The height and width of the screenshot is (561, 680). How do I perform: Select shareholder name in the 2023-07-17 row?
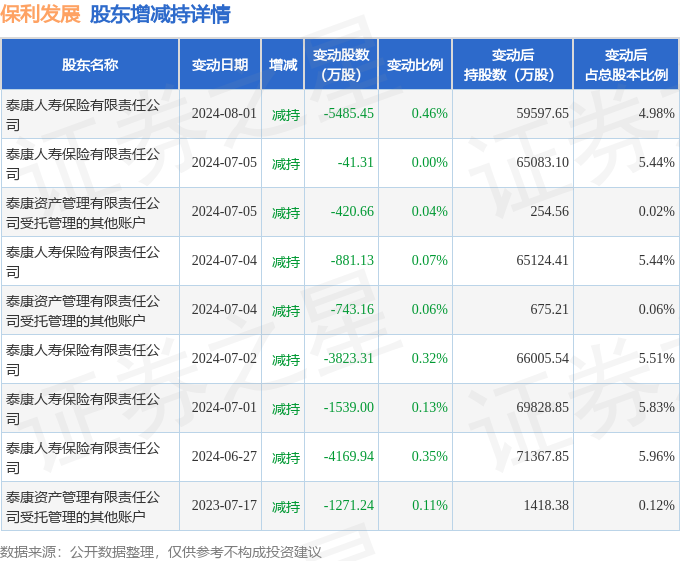[83, 507]
